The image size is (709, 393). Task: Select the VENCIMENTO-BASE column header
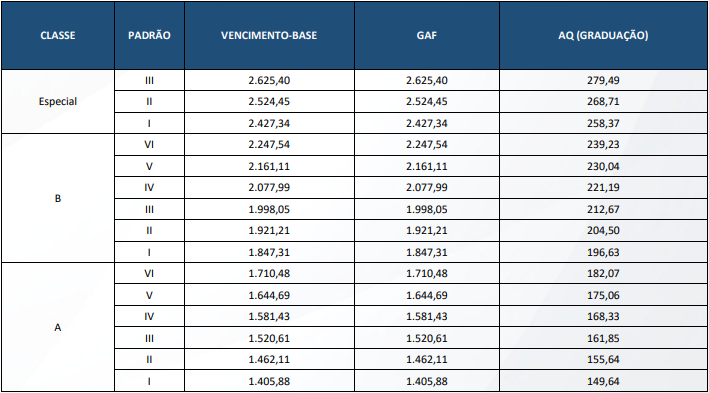269,35
